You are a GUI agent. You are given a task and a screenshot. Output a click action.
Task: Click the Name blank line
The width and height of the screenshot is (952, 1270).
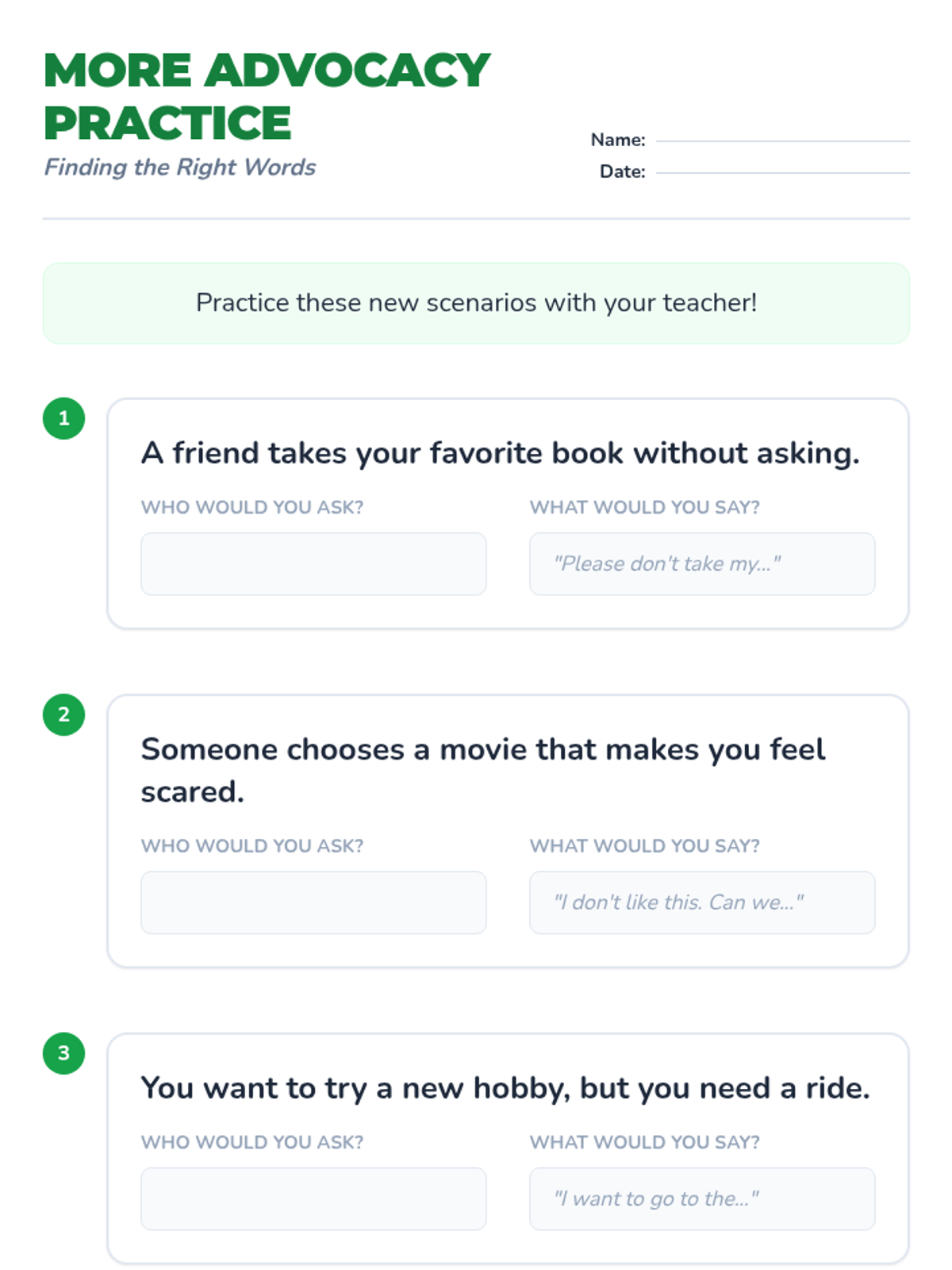point(782,140)
